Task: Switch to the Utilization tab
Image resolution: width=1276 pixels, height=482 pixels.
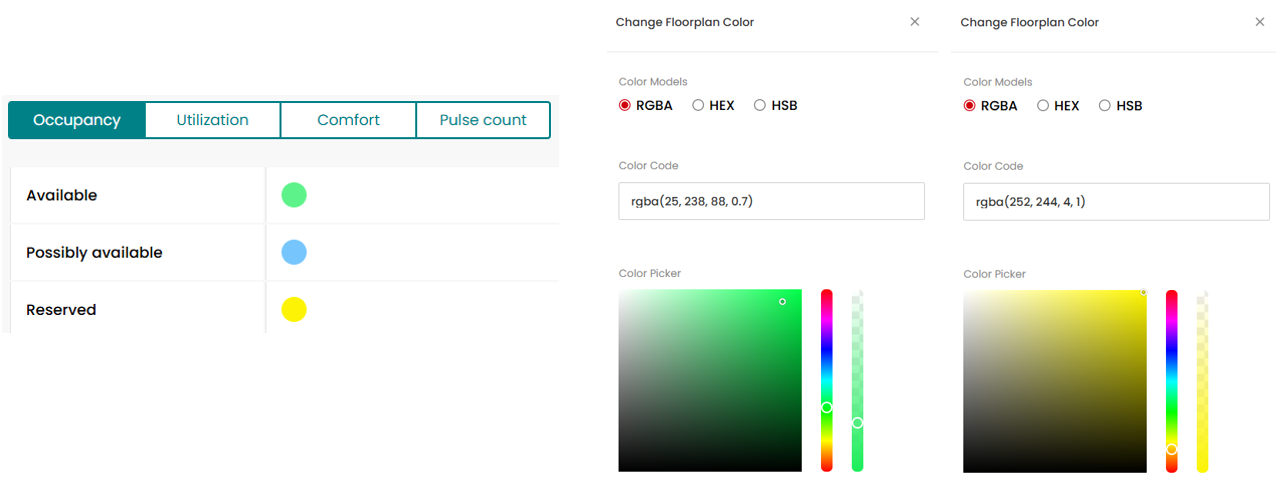Action: [x=212, y=120]
